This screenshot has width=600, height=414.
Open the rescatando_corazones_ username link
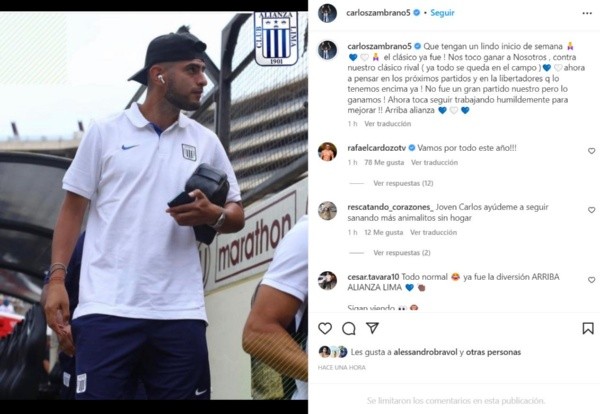(390, 207)
